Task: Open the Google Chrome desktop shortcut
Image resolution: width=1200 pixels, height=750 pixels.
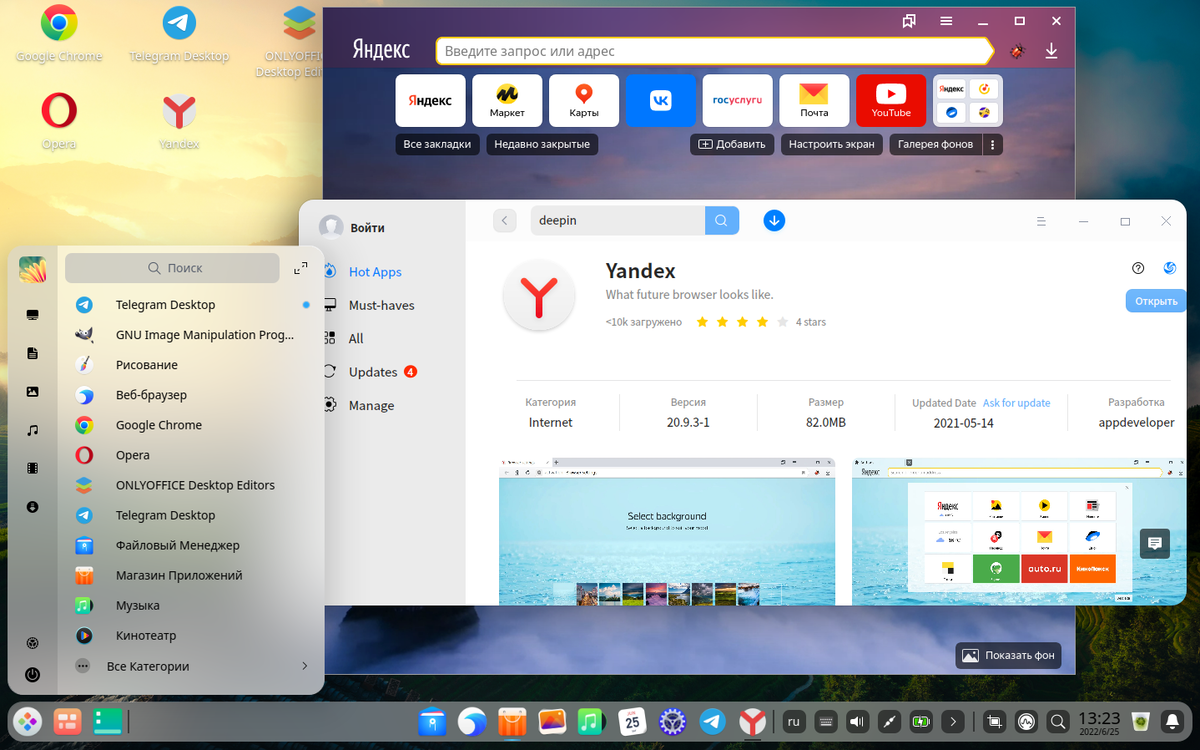Action: (59, 36)
